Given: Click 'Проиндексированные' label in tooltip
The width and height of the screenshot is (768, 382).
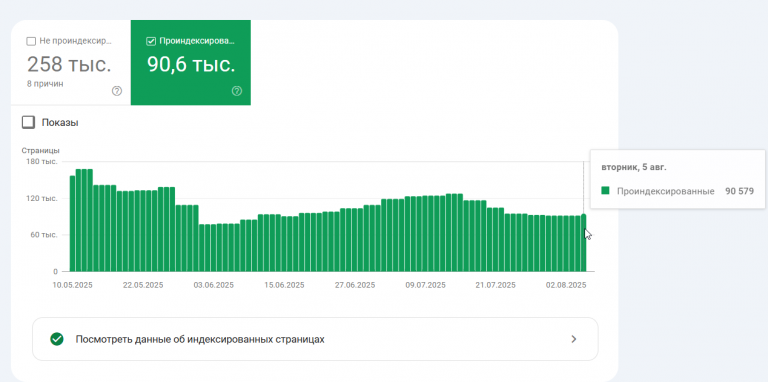Looking at the screenshot, I should (666, 191).
